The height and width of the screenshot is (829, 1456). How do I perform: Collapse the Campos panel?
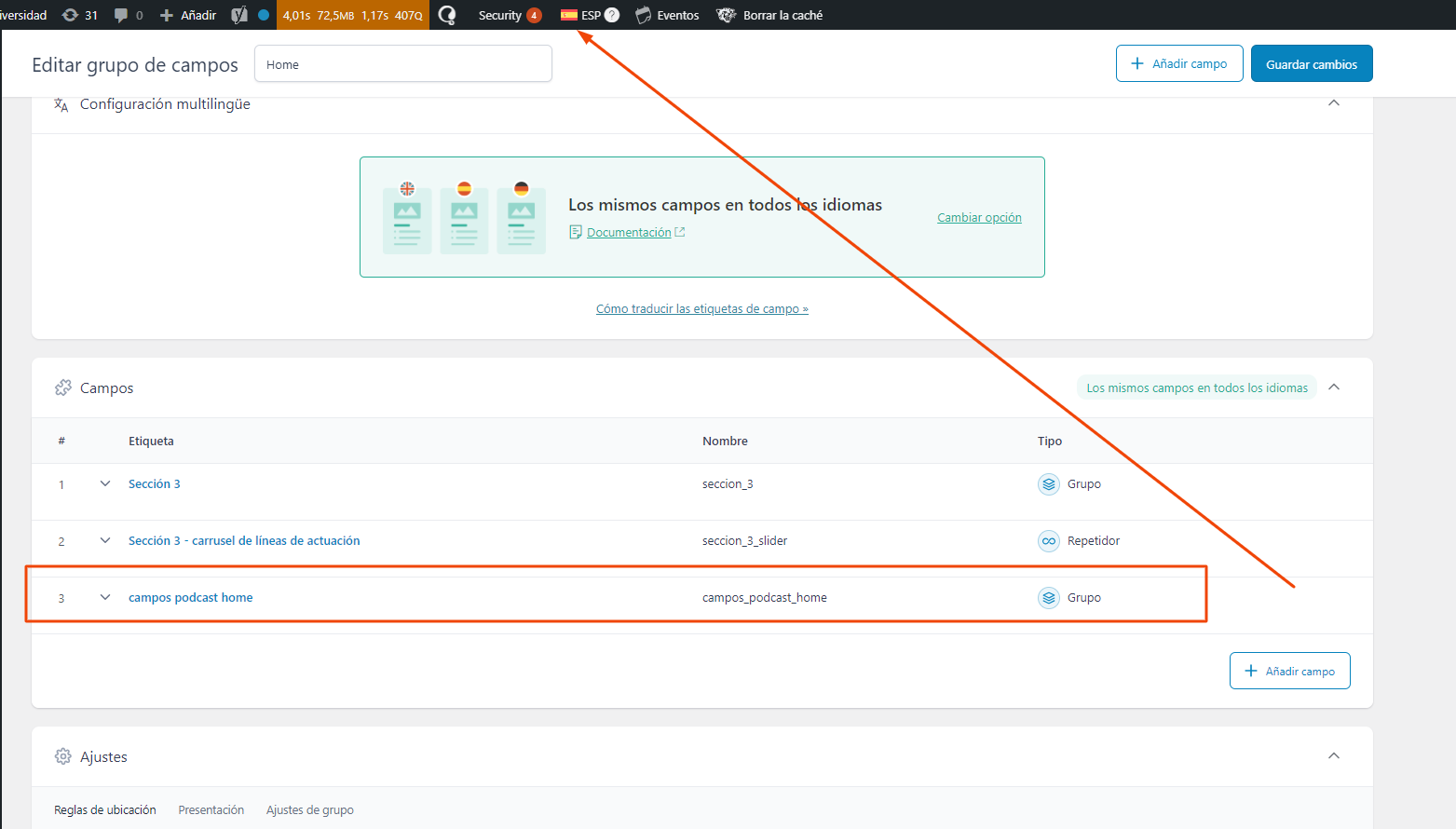click(1333, 387)
